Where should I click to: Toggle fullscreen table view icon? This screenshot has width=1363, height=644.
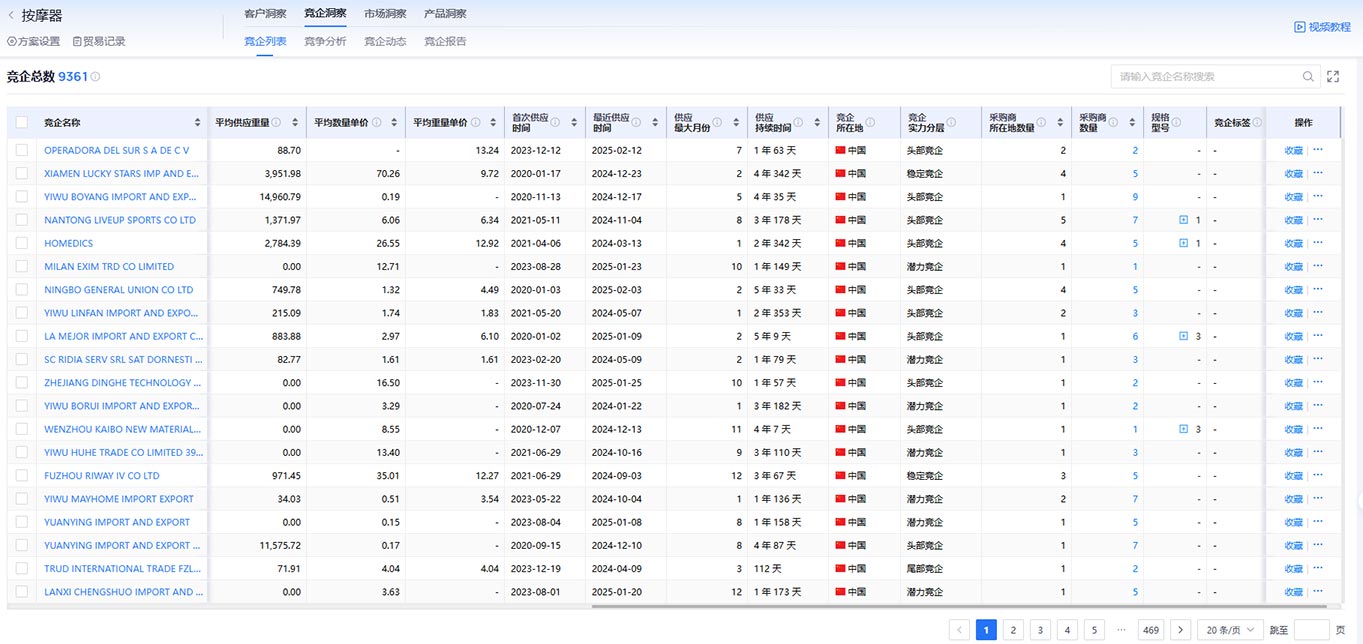1333,76
